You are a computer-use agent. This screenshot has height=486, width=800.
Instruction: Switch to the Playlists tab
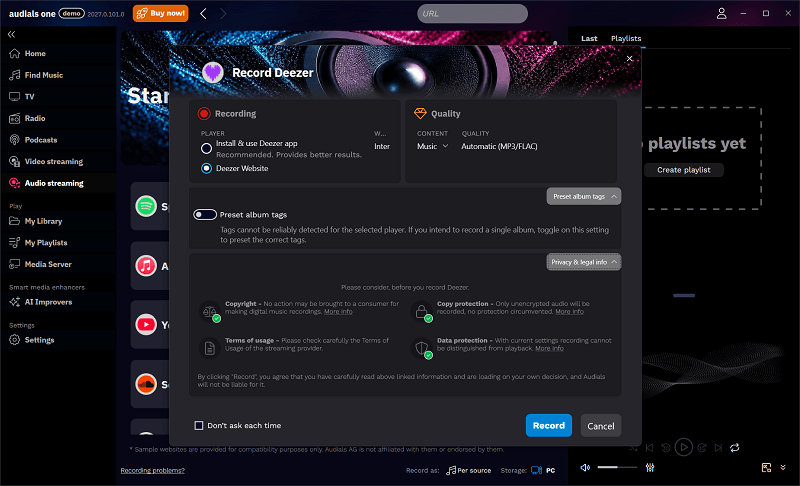pos(626,38)
